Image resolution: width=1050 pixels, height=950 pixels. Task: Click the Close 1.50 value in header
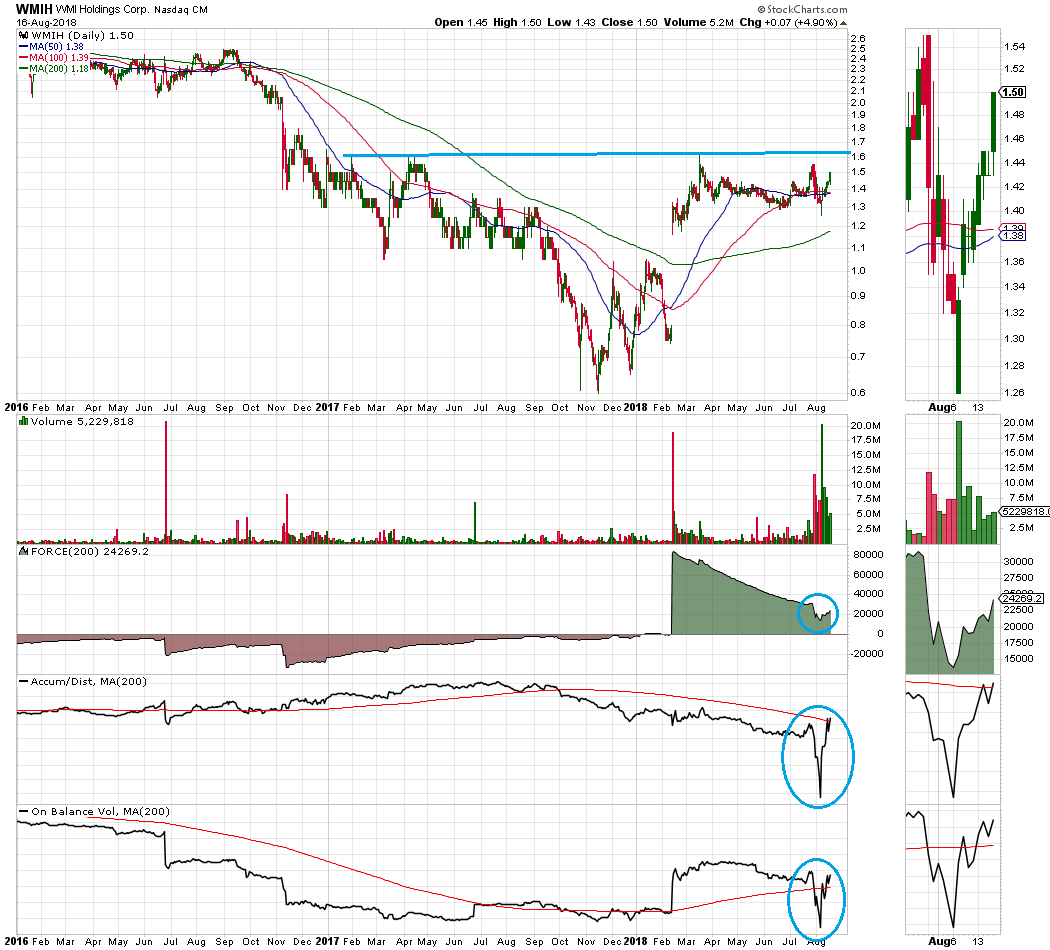click(x=629, y=22)
